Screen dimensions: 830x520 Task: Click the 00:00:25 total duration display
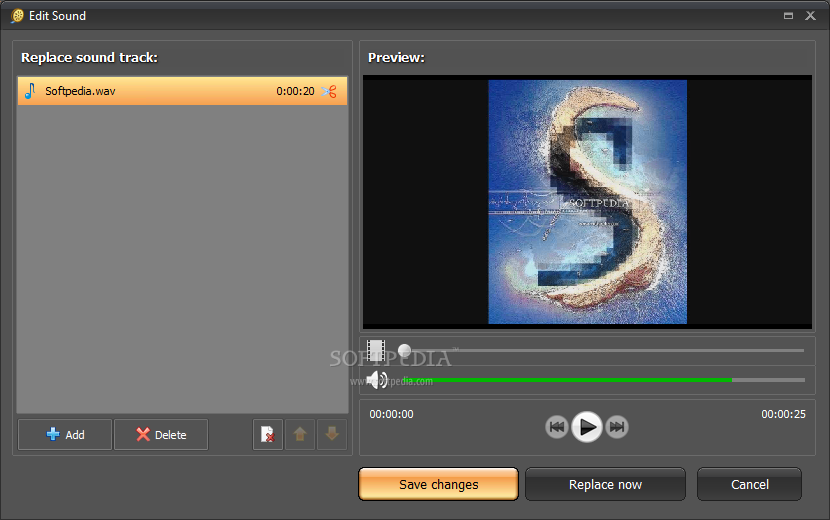coord(783,414)
